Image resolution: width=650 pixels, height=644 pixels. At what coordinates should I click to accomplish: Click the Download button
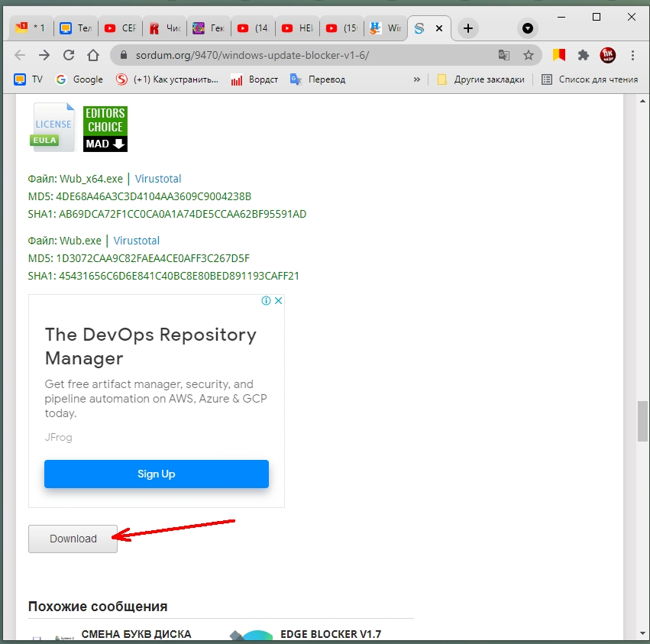coord(73,539)
